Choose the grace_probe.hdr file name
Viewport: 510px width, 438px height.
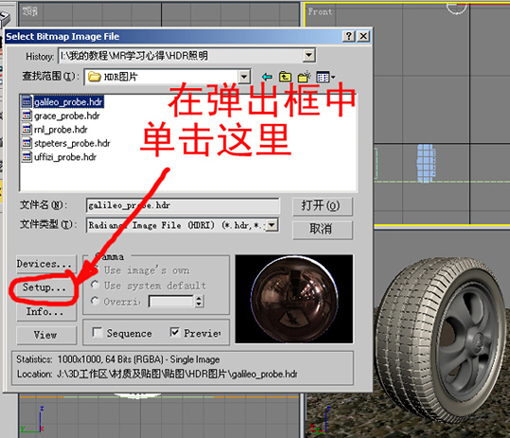(x=67, y=116)
